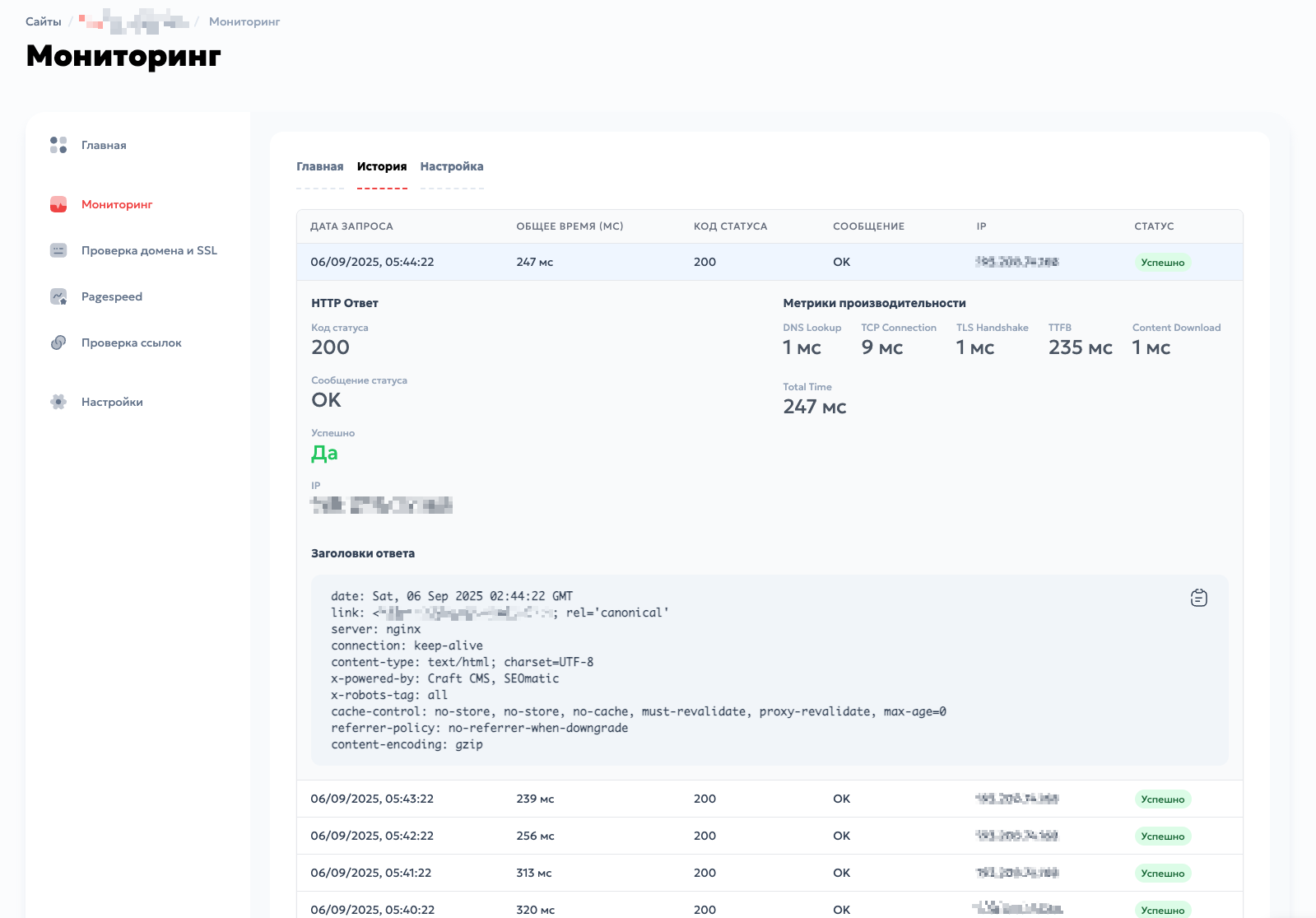Open Мониторинг in the sidebar
The image size is (1316, 918).
(x=117, y=204)
